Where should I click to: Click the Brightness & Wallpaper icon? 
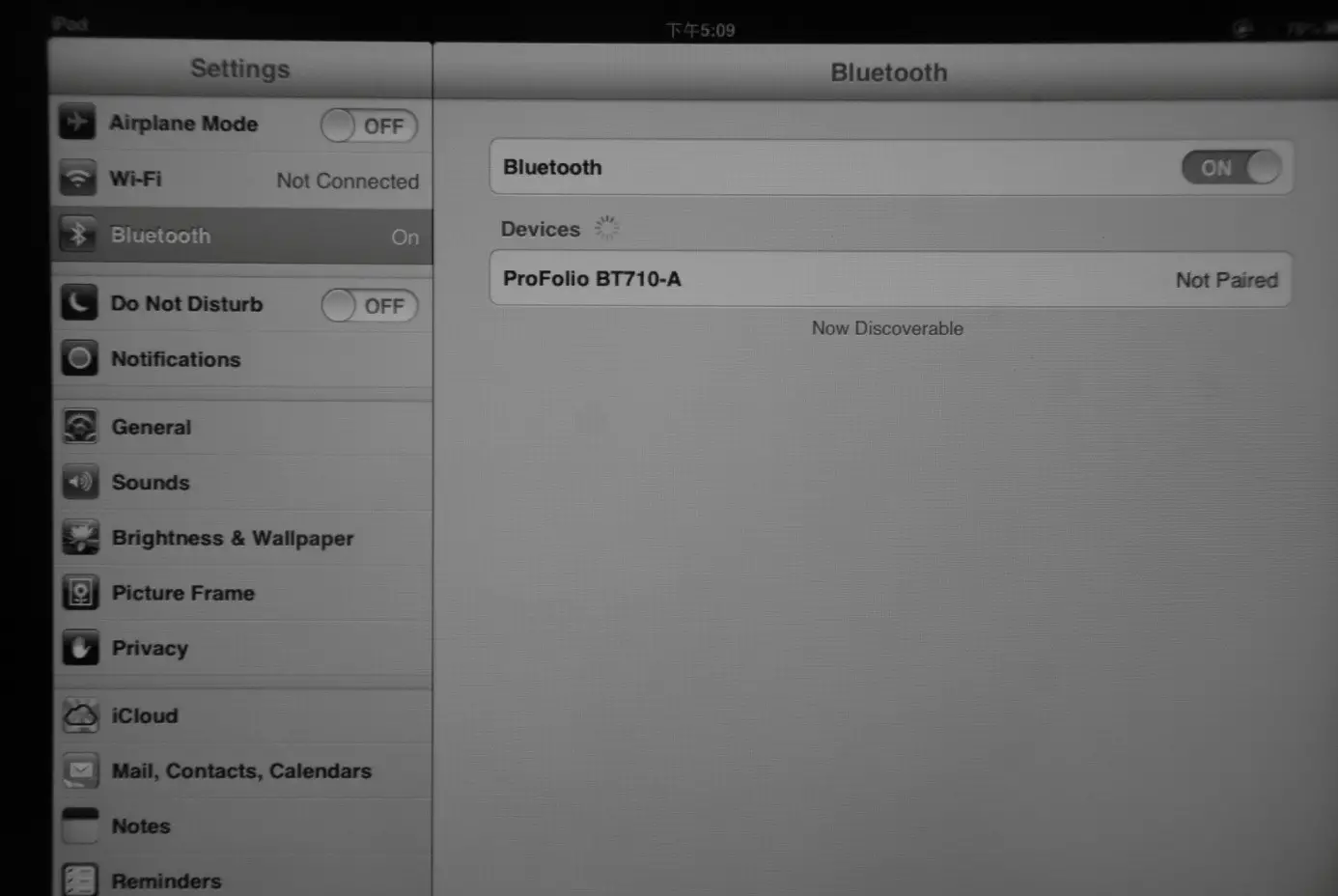[x=79, y=537]
